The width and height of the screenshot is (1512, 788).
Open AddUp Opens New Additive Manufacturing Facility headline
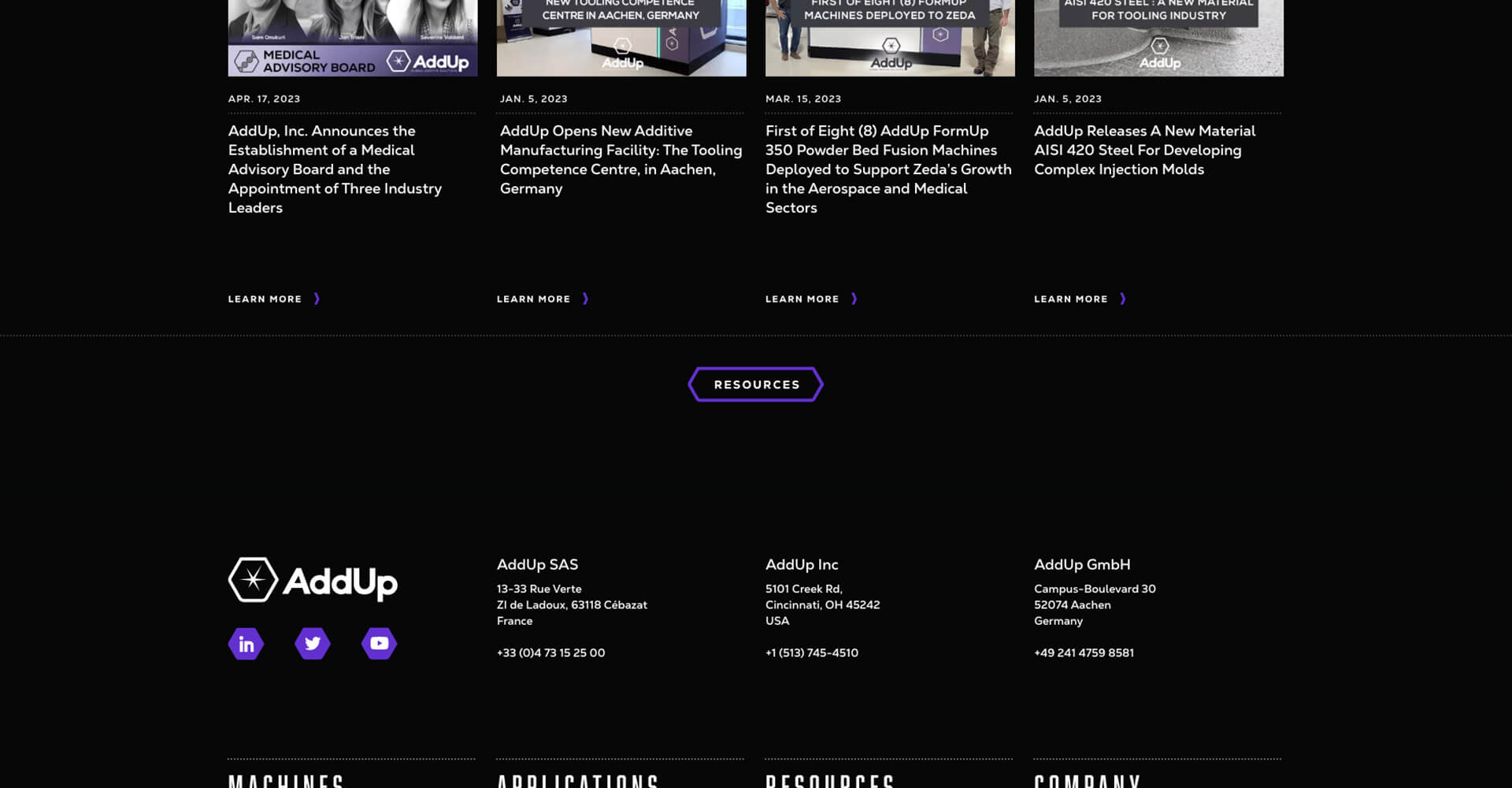[x=621, y=160]
